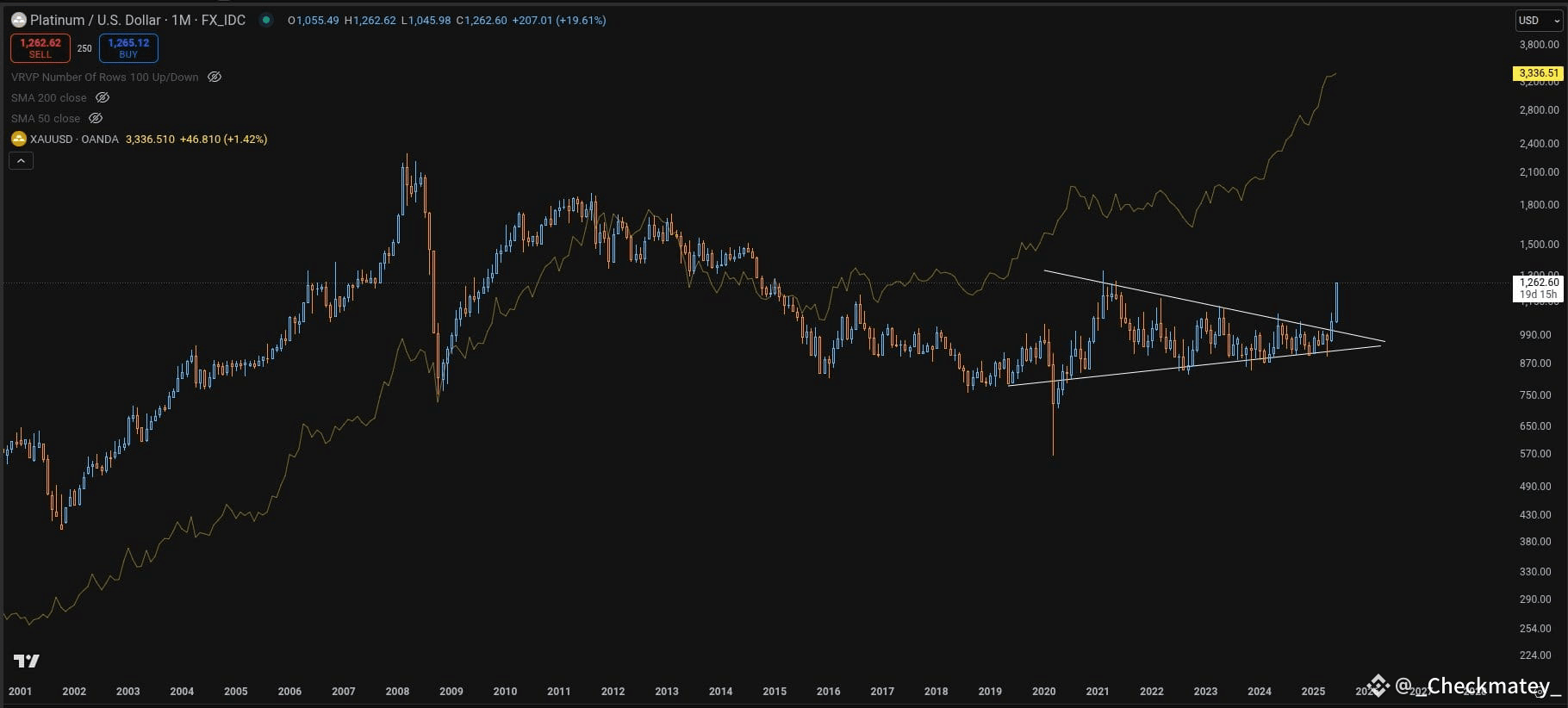Image resolution: width=1568 pixels, height=708 pixels.
Task: Open symbol search via Platinum / U.S. Dollar title
Action: pyautogui.click(x=138, y=20)
